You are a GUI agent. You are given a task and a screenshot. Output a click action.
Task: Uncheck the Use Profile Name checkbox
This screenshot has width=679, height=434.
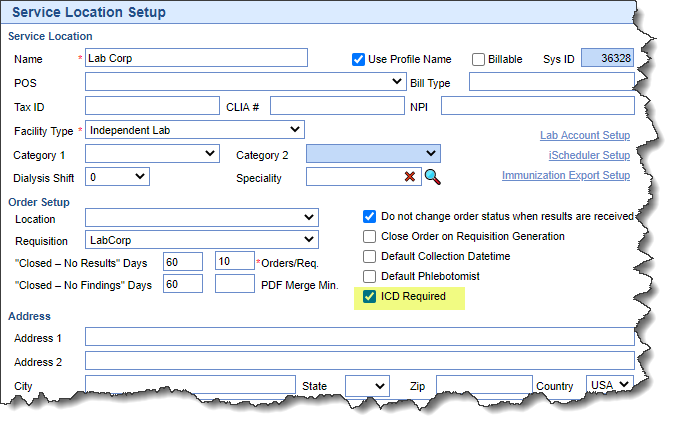click(x=358, y=59)
